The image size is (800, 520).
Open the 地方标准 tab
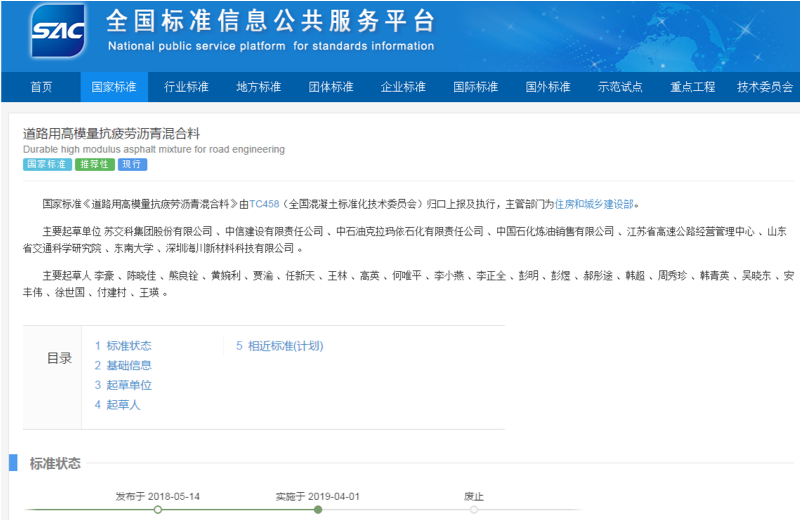coord(259,87)
